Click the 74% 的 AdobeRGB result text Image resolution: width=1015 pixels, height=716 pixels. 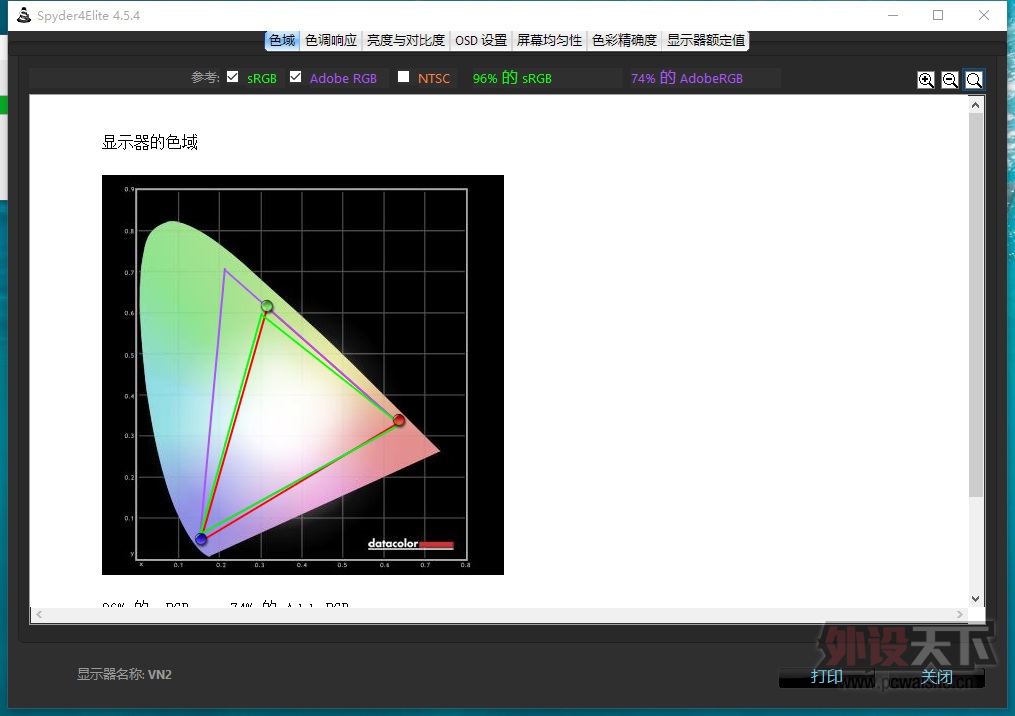687,78
